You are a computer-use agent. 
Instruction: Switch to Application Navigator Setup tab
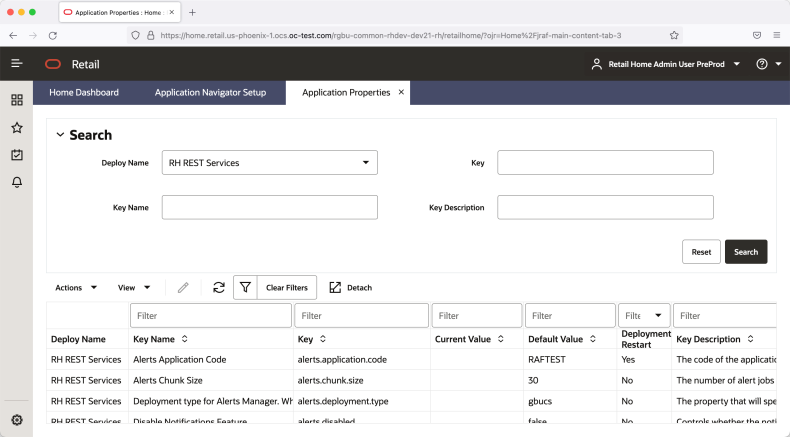tap(210, 92)
